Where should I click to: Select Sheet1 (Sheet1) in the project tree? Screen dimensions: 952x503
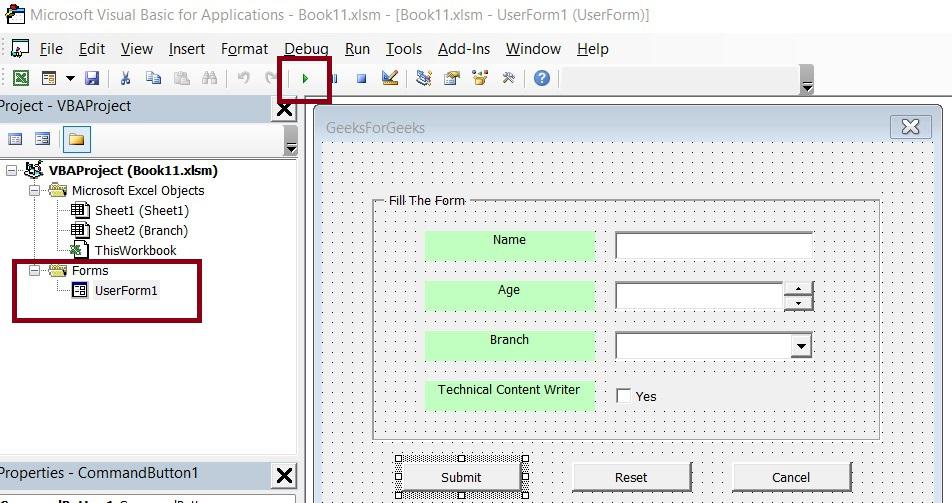pyautogui.click(x=141, y=211)
